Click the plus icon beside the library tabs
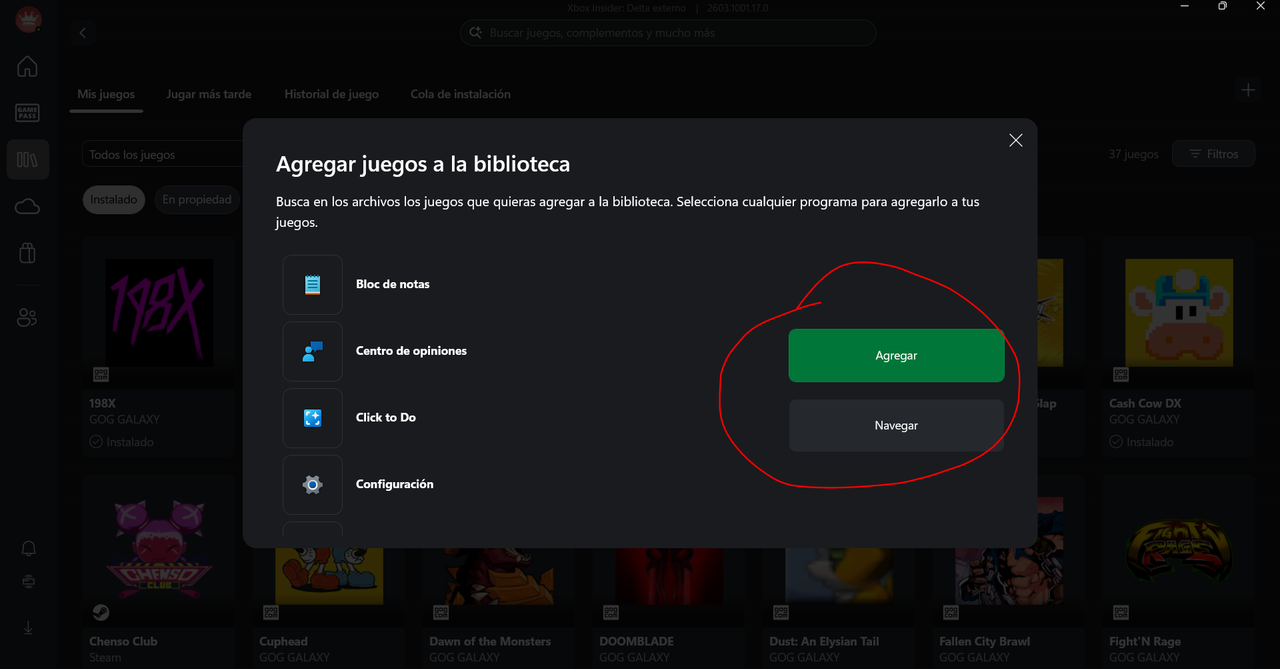This screenshot has height=669, width=1280. (x=1248, y=90)
